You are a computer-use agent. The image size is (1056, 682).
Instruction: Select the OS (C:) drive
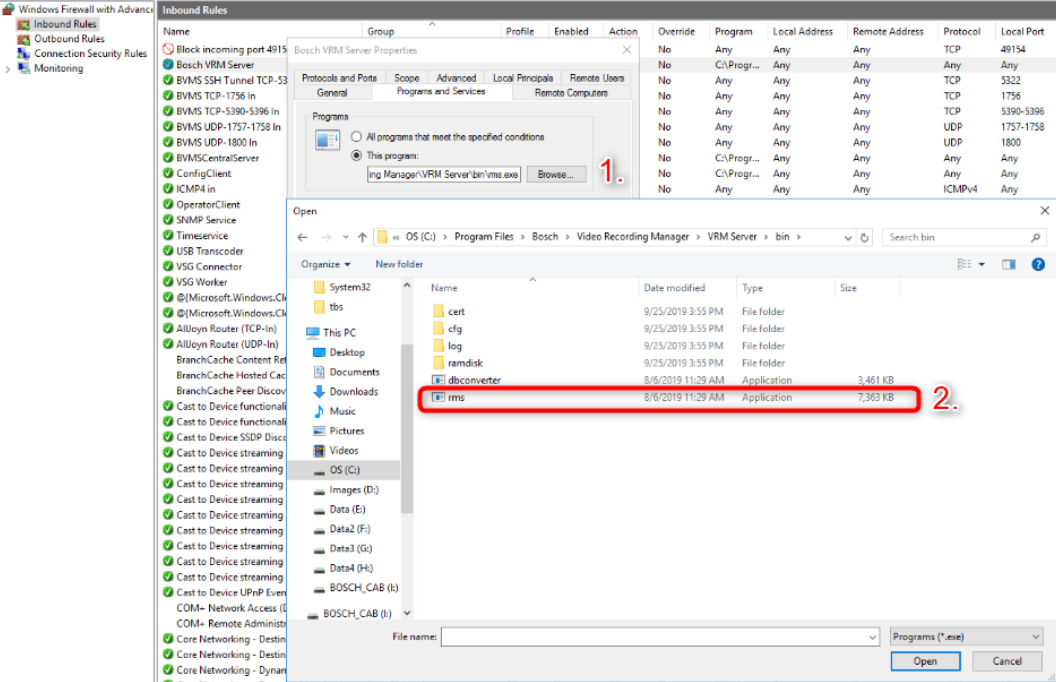344,470
